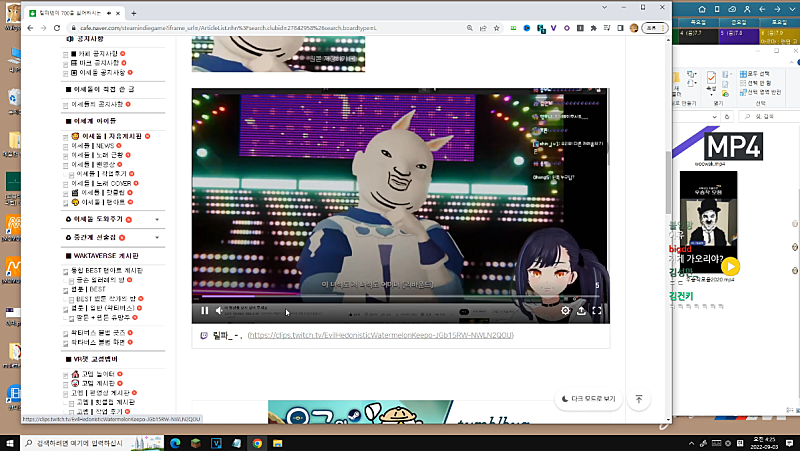Image resolution: width=800 pixels, height=451 pixels.
Task: Expand 이세돌 도와주기 section arrow
Action: click(157, 219)
